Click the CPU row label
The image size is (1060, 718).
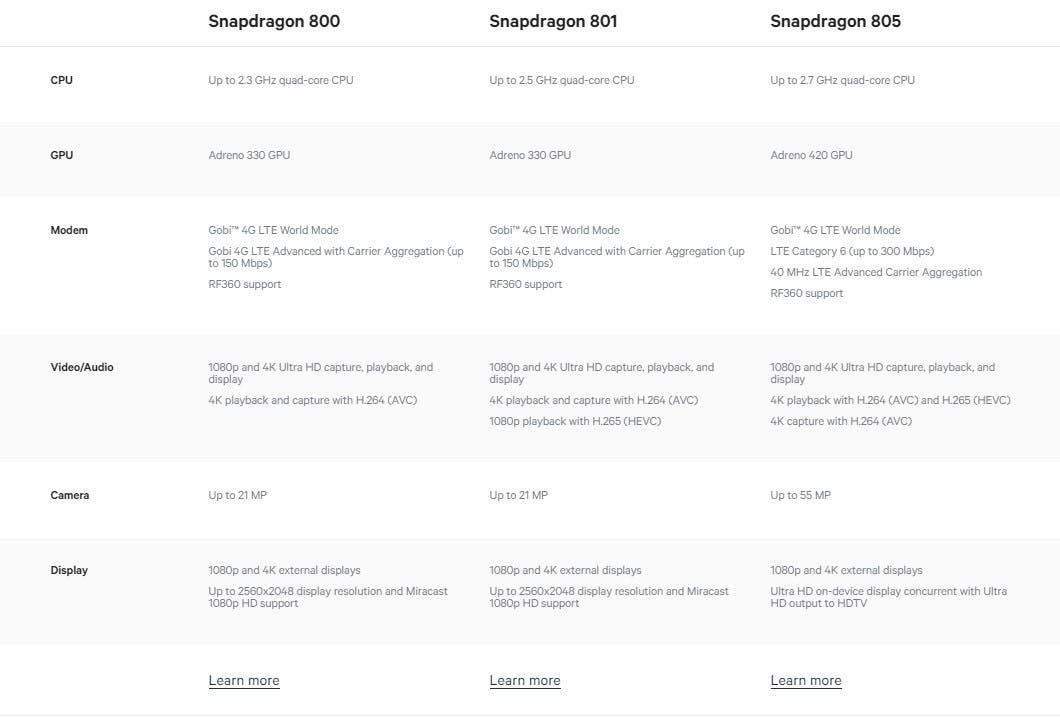point(62,80)
